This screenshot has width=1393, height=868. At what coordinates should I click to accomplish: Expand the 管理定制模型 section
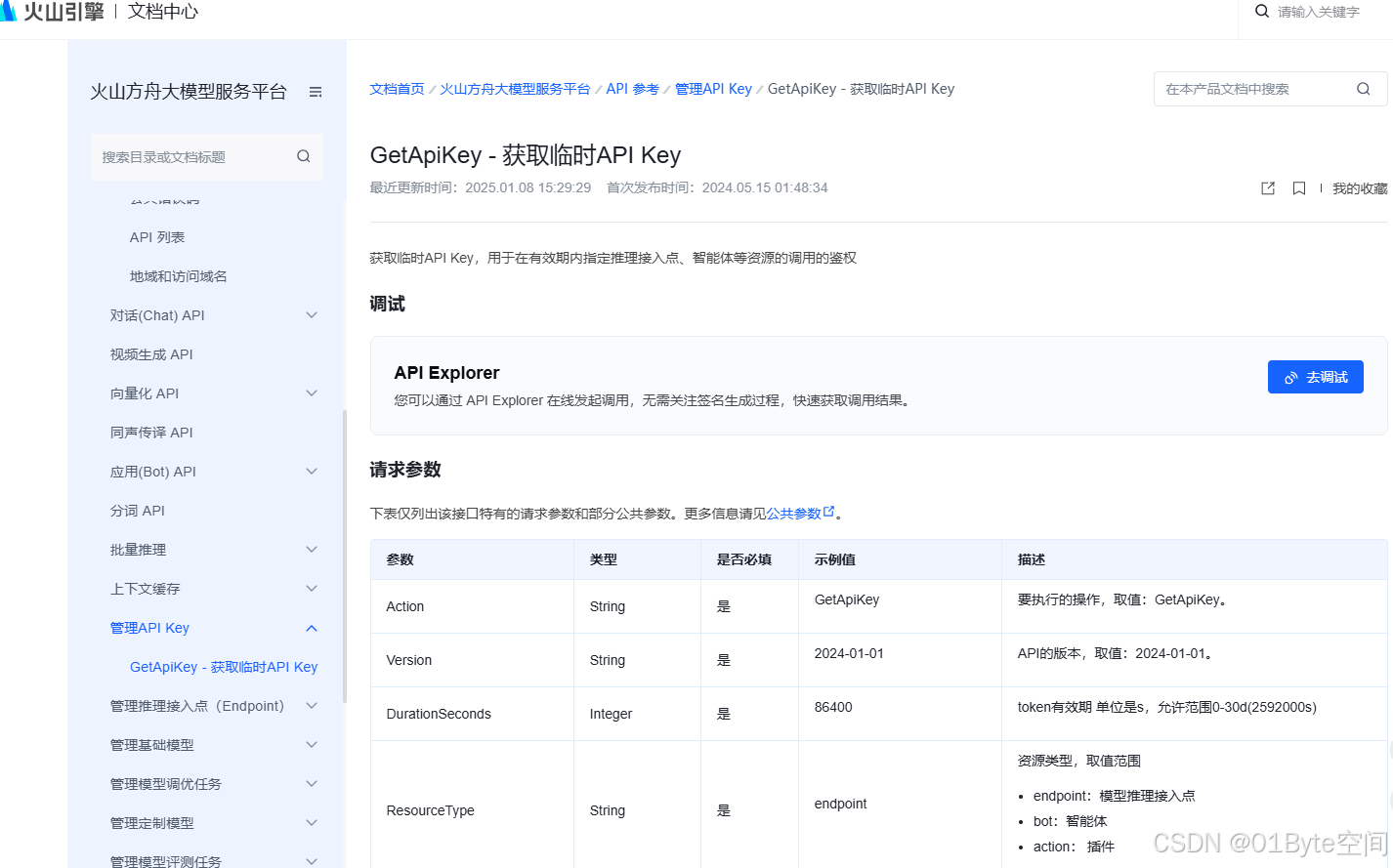[x=312, y=823]
